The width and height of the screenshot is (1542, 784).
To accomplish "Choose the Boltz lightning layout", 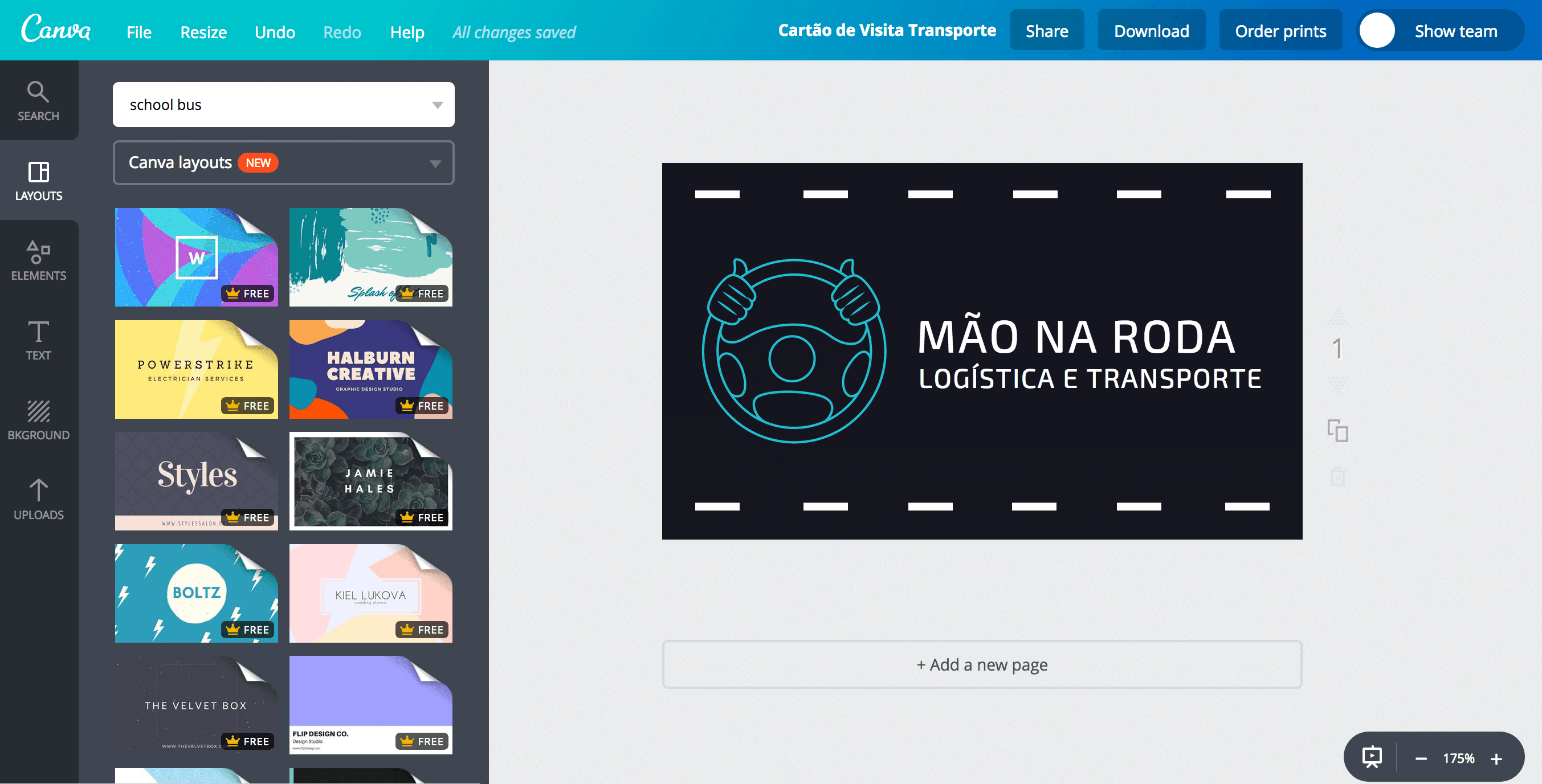I will pos(197,593).
